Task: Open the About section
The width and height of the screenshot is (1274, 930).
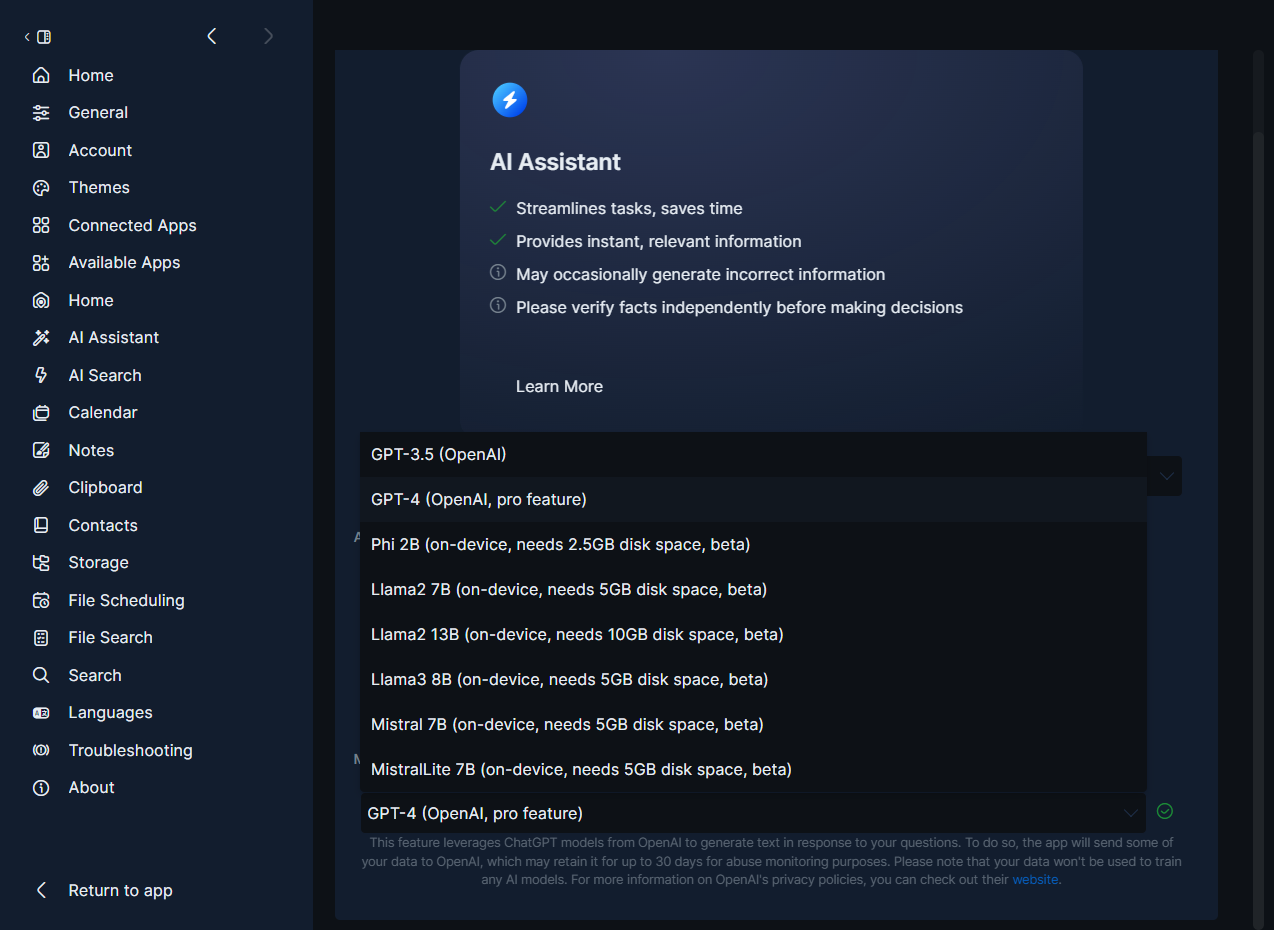Action: pos(91,787)
